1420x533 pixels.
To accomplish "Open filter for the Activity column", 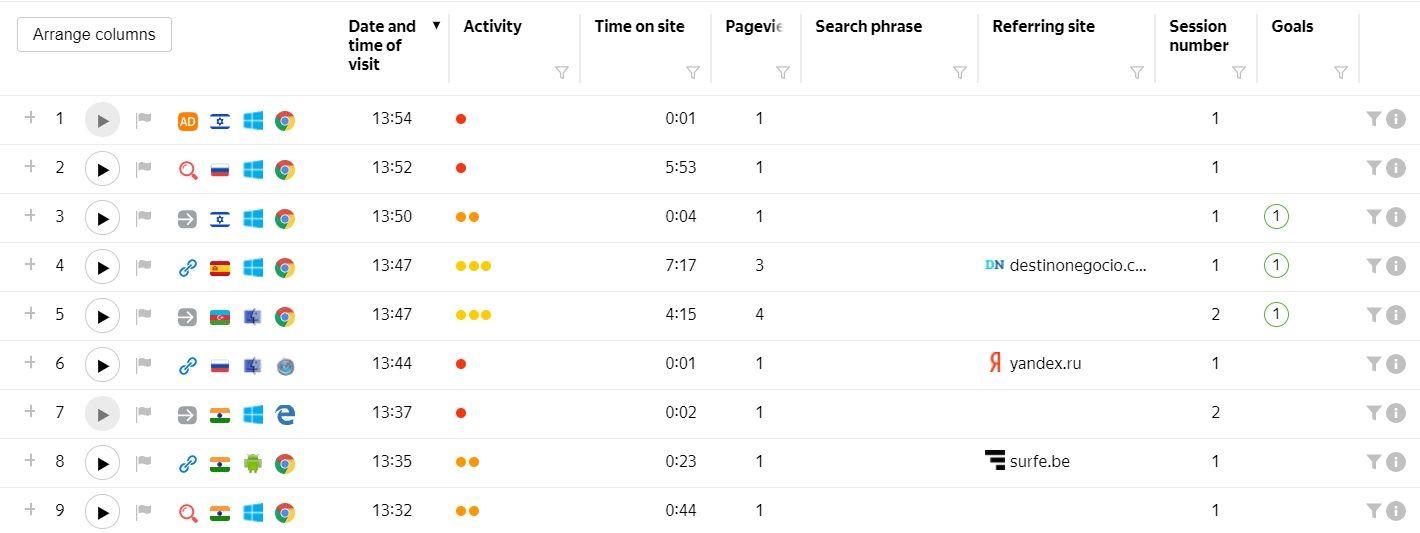I will click(562, 72).
